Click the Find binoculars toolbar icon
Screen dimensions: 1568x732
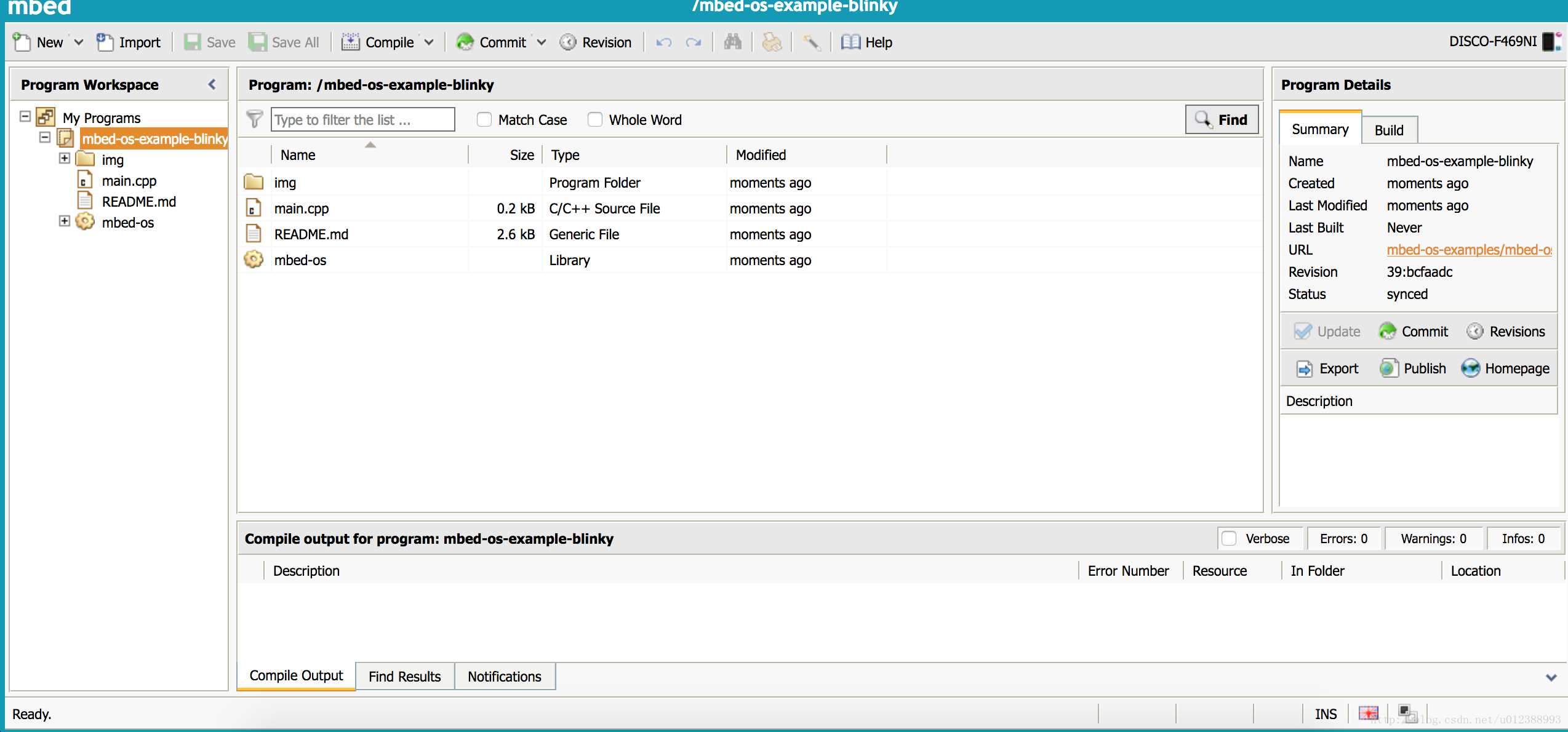pos(732,42)
